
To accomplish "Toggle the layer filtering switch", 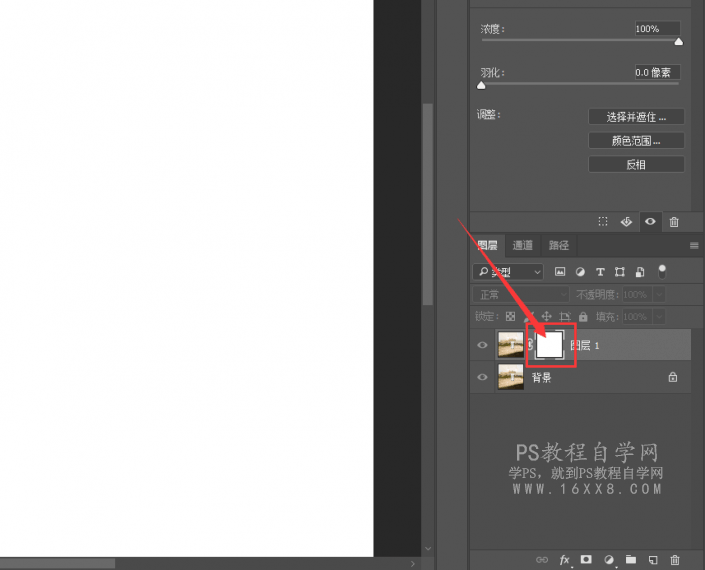I will (x=662, y=272).
